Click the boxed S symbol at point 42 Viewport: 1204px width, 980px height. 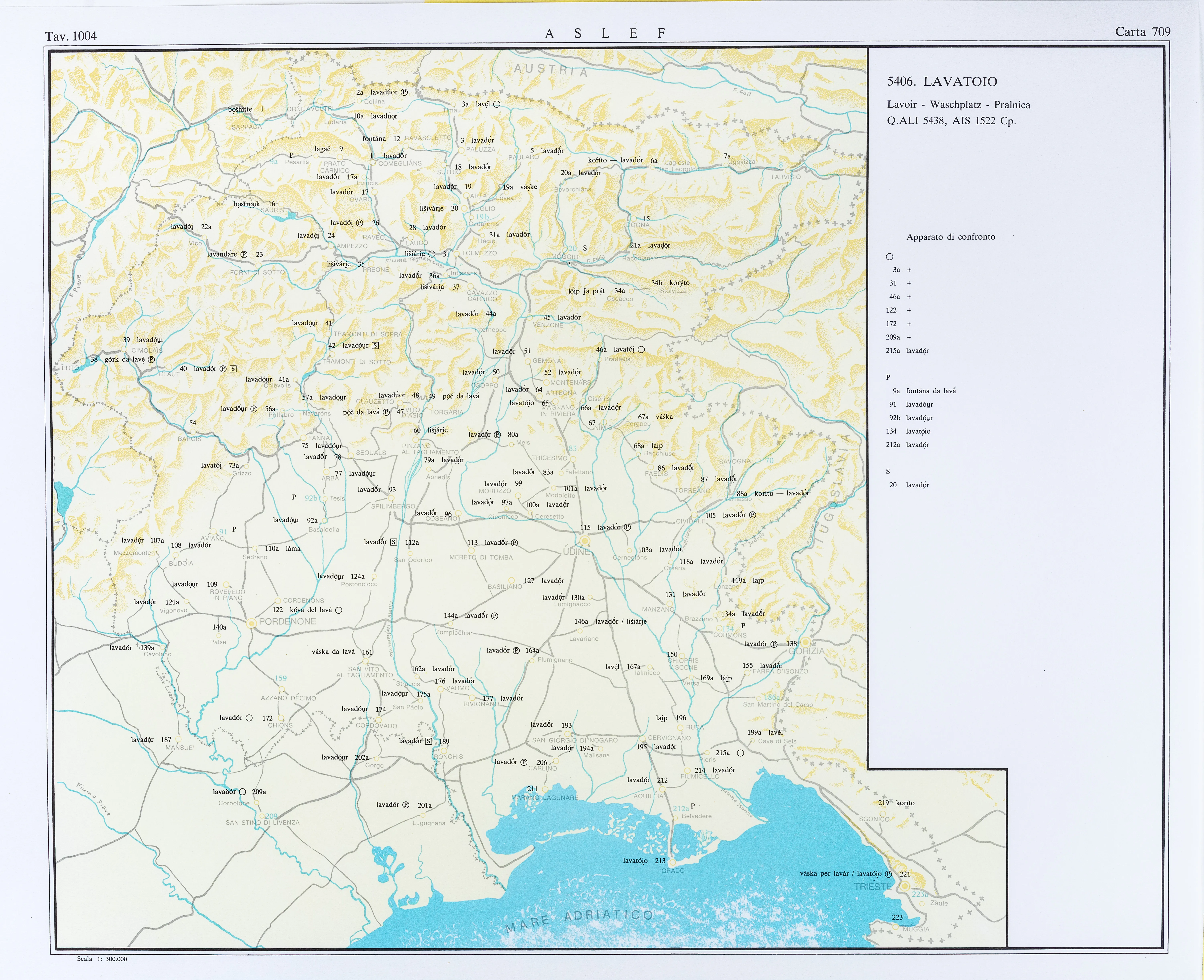pos(375,345)
